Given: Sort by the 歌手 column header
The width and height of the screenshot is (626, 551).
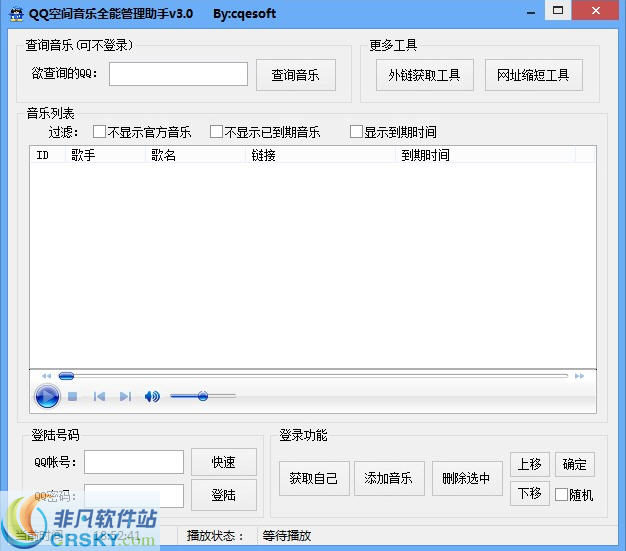Looking at the screenshot, I should pyautogui.click(x=105, y=155).
